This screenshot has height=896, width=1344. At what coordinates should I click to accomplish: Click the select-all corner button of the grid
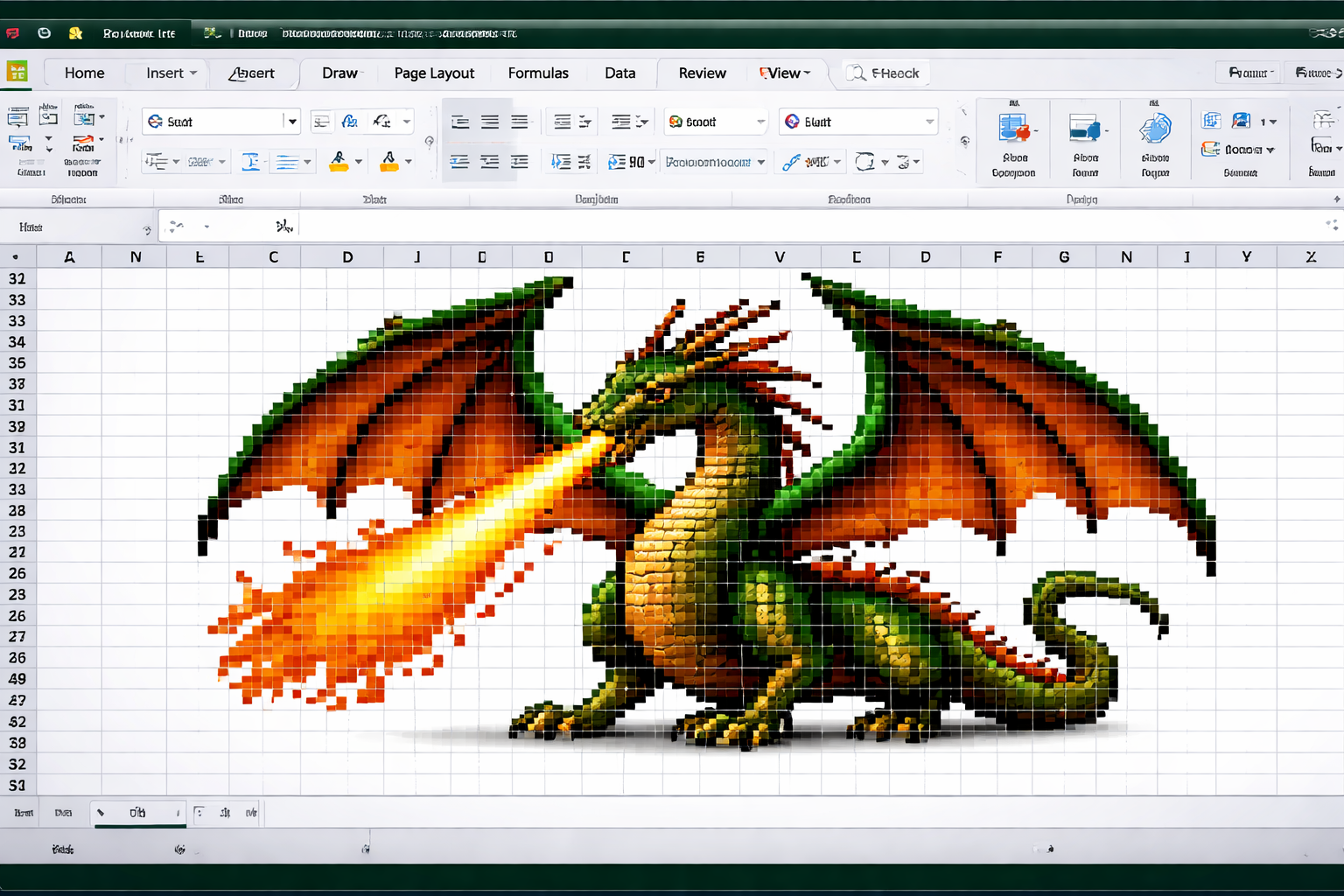click(x=16, y=257)
